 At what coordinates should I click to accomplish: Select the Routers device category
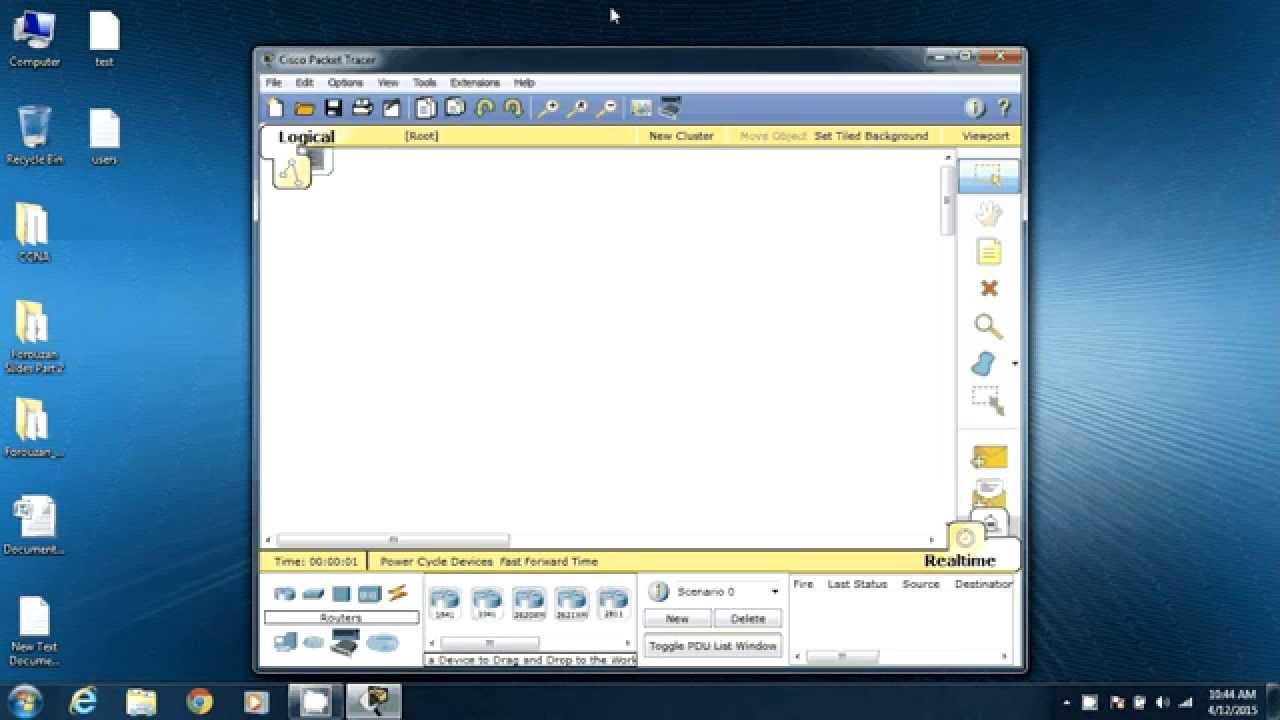(x=285, y=594)
